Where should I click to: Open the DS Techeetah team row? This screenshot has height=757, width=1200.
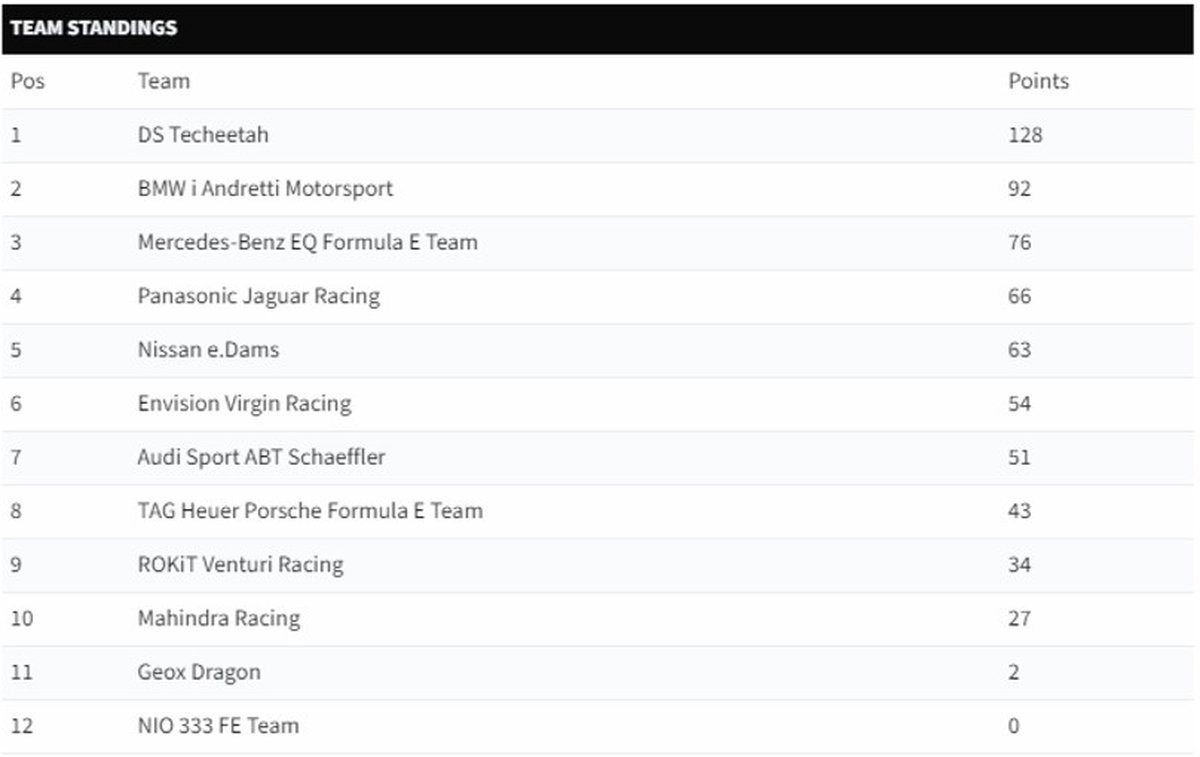(598, 135)
